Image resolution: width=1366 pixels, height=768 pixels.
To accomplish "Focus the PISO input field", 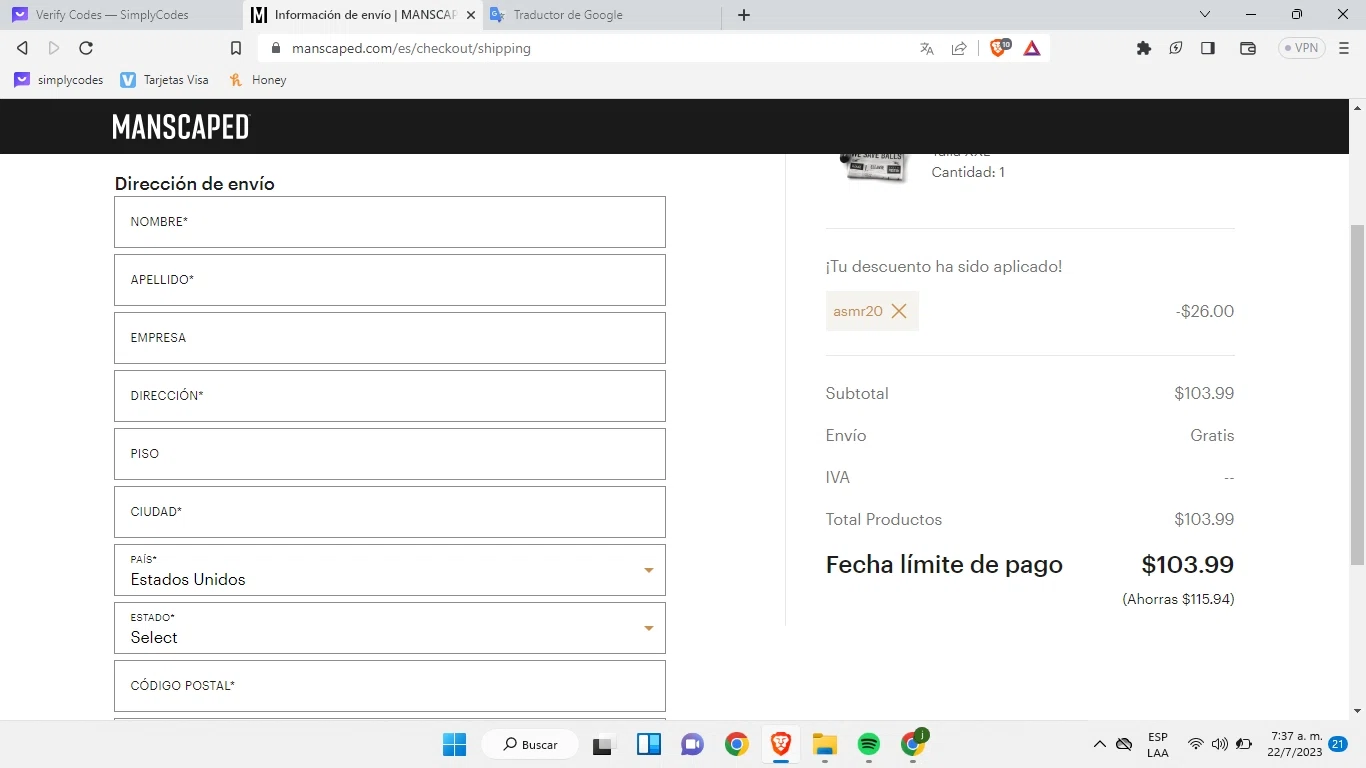I will (x=390, y=454).
